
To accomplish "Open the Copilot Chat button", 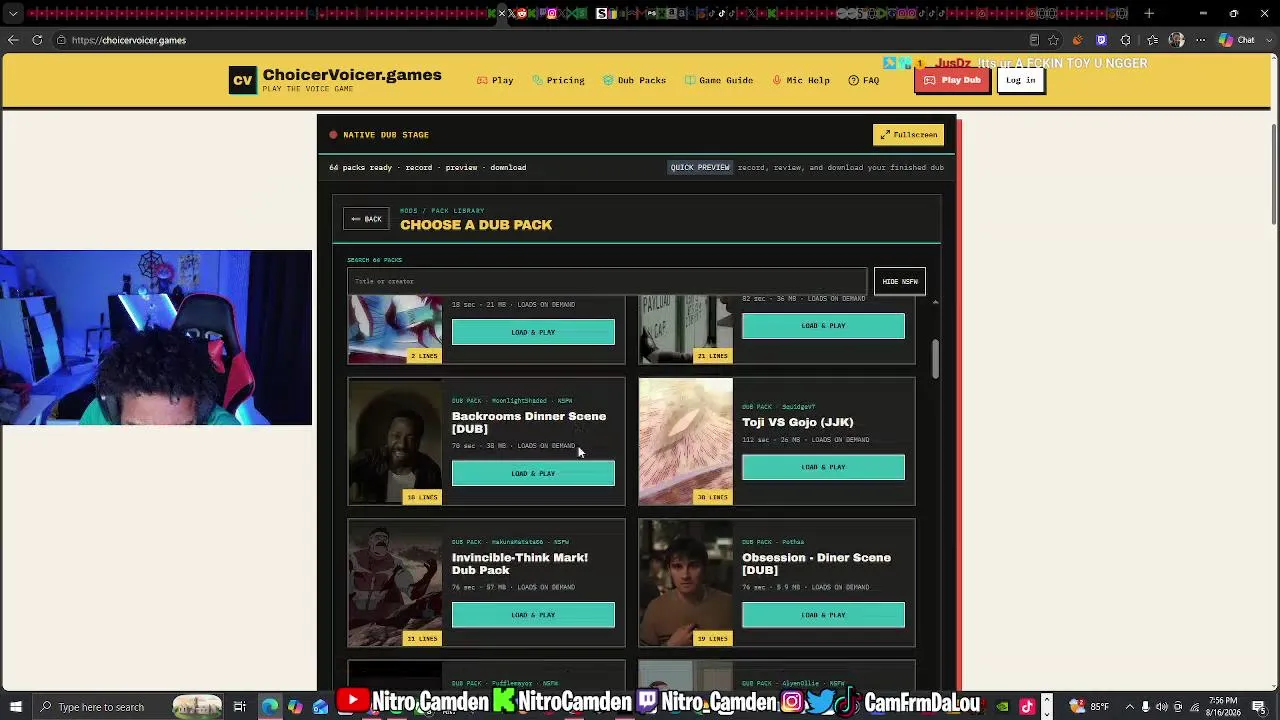I will pyautogui.click(x=1238, y=41).
